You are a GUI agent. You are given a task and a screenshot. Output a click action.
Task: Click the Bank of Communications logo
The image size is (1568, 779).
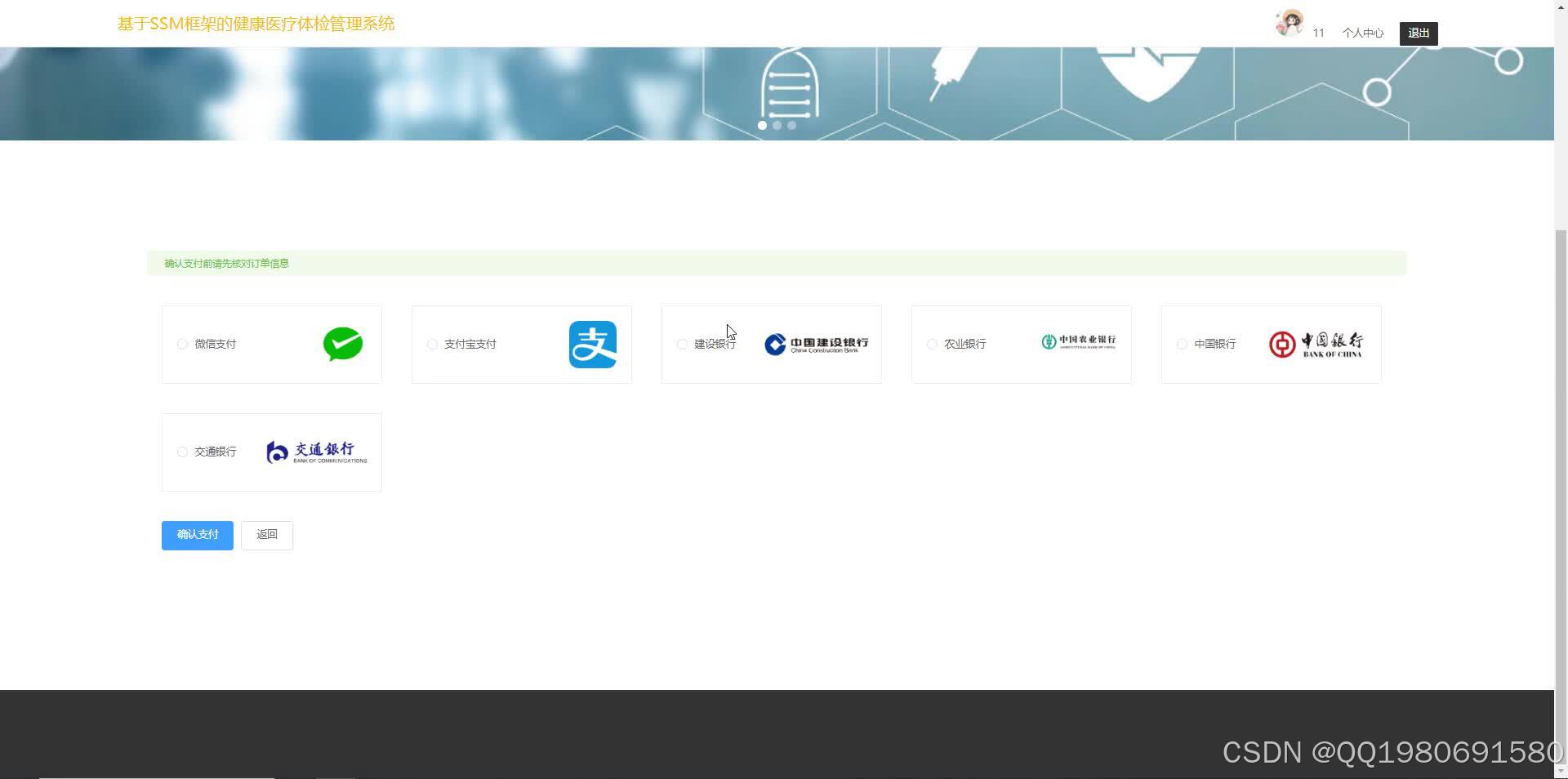(317, 452)
